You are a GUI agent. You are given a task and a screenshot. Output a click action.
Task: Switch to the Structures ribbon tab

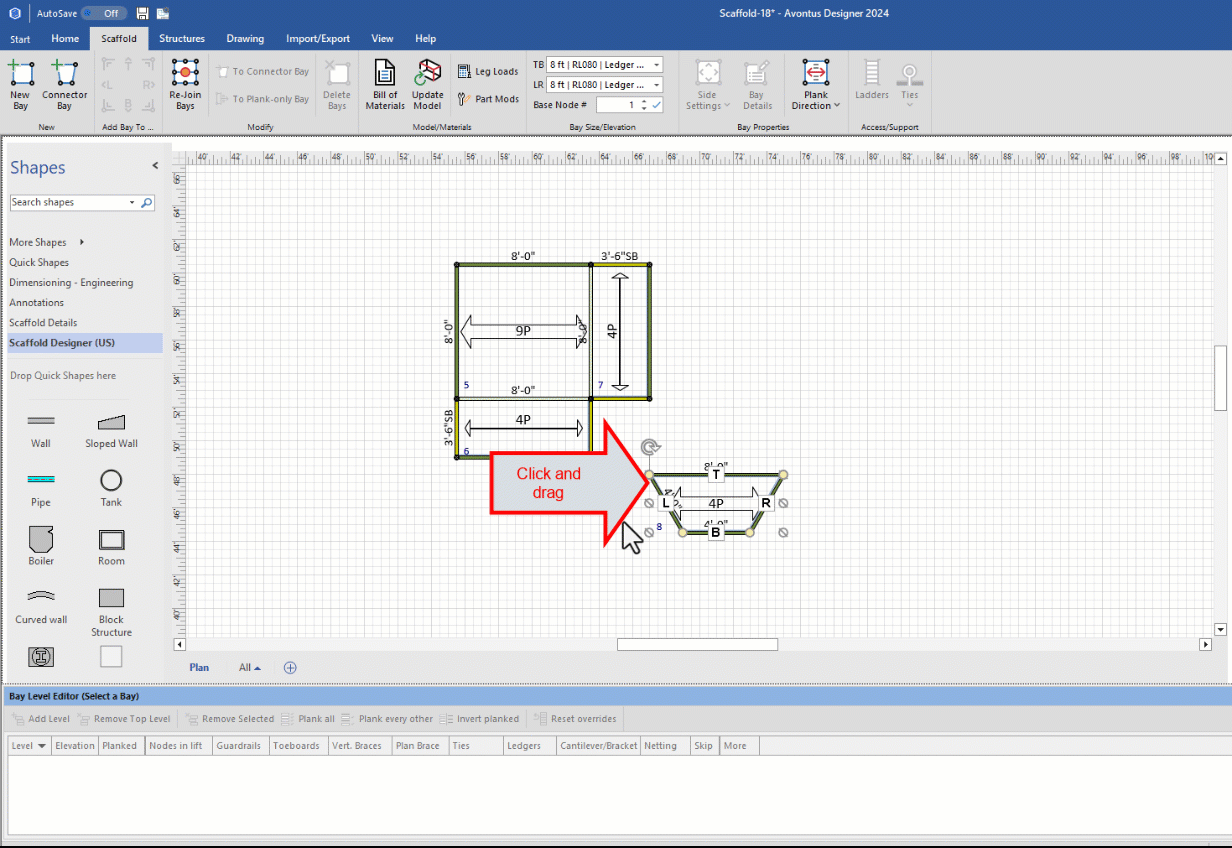pos(182,39)
